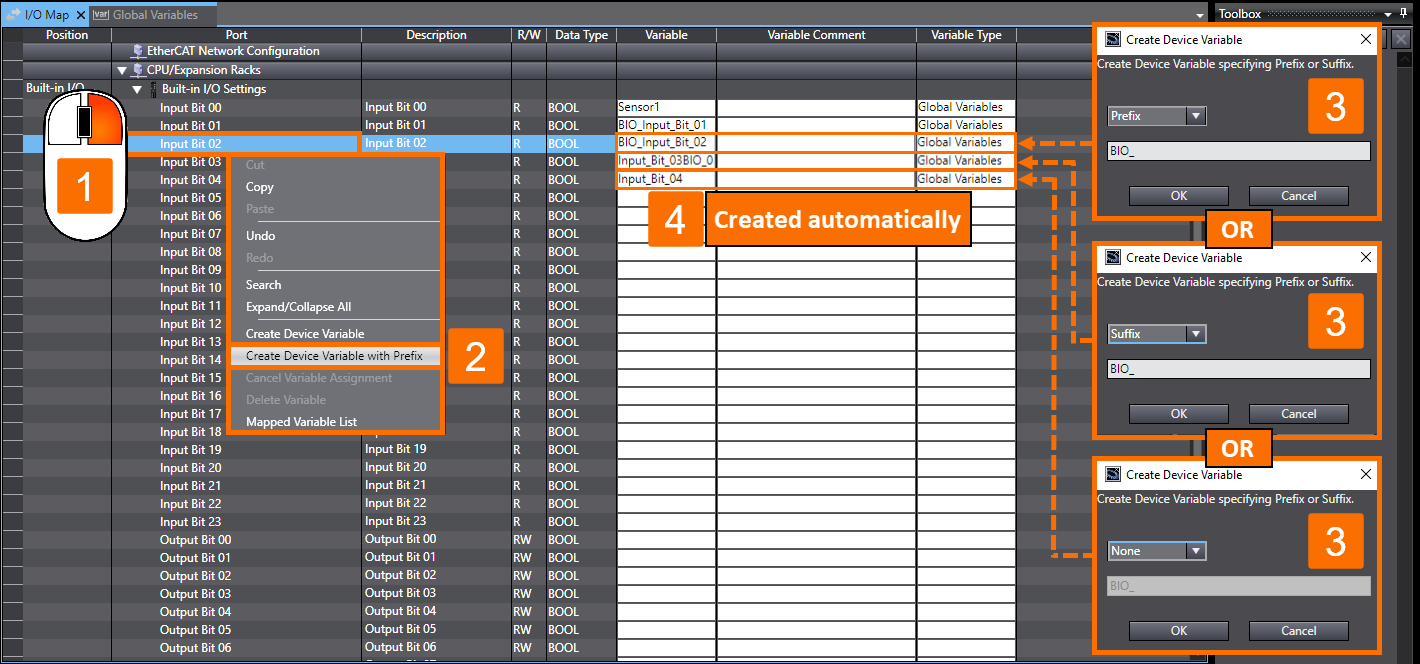Cancel the bottom Create Device Variable dialog

tap(1298, 631)
